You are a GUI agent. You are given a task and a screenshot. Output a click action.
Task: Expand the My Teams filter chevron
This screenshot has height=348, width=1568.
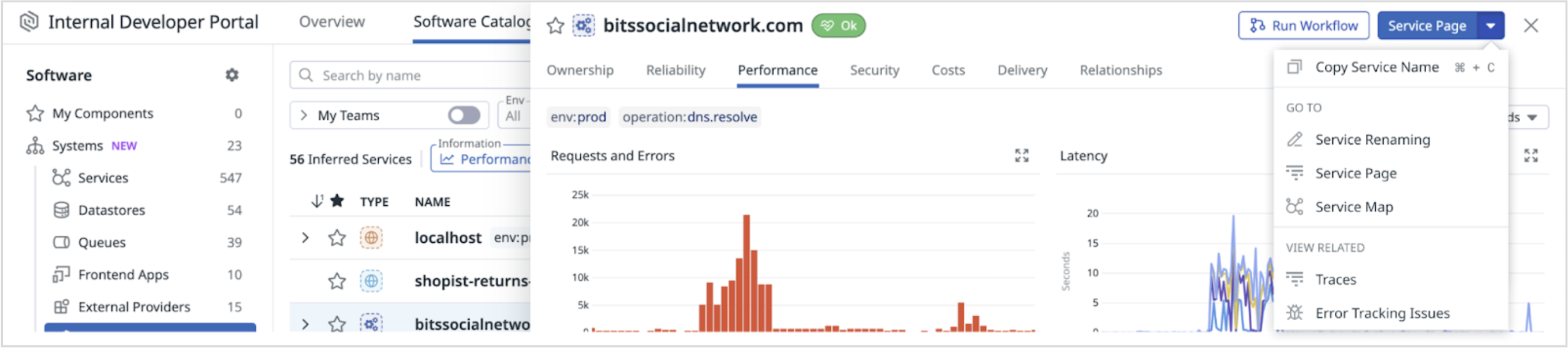coord(304,115)
